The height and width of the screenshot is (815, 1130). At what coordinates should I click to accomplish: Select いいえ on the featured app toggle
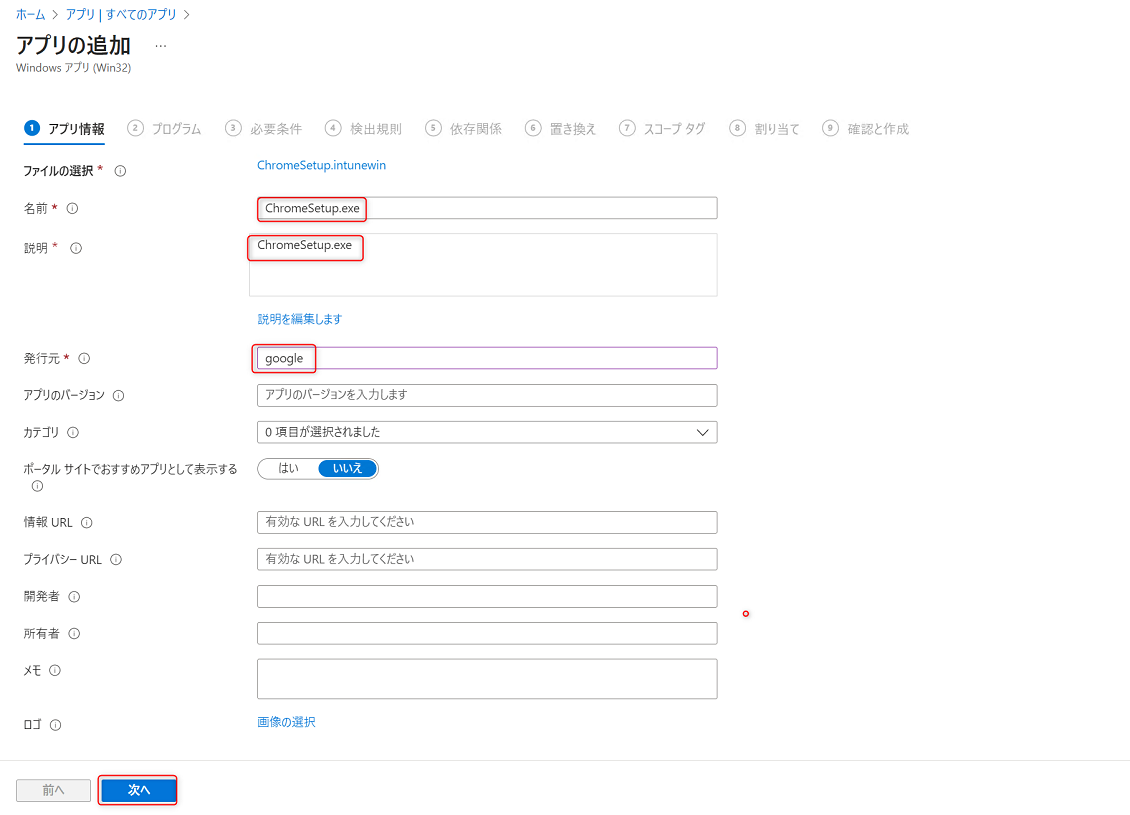coord(347,468)
